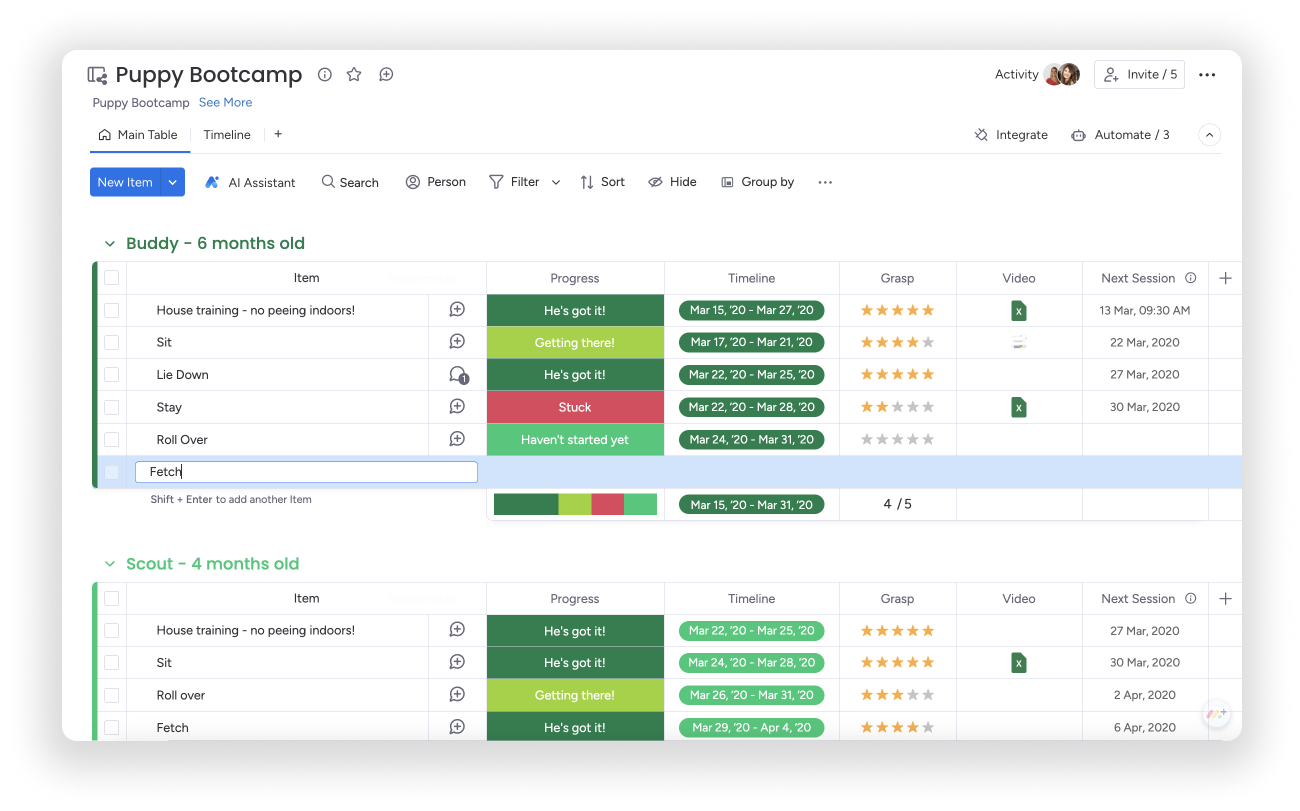Click the Fetch item name input field

pyautogui.click(x=306, y=472)
